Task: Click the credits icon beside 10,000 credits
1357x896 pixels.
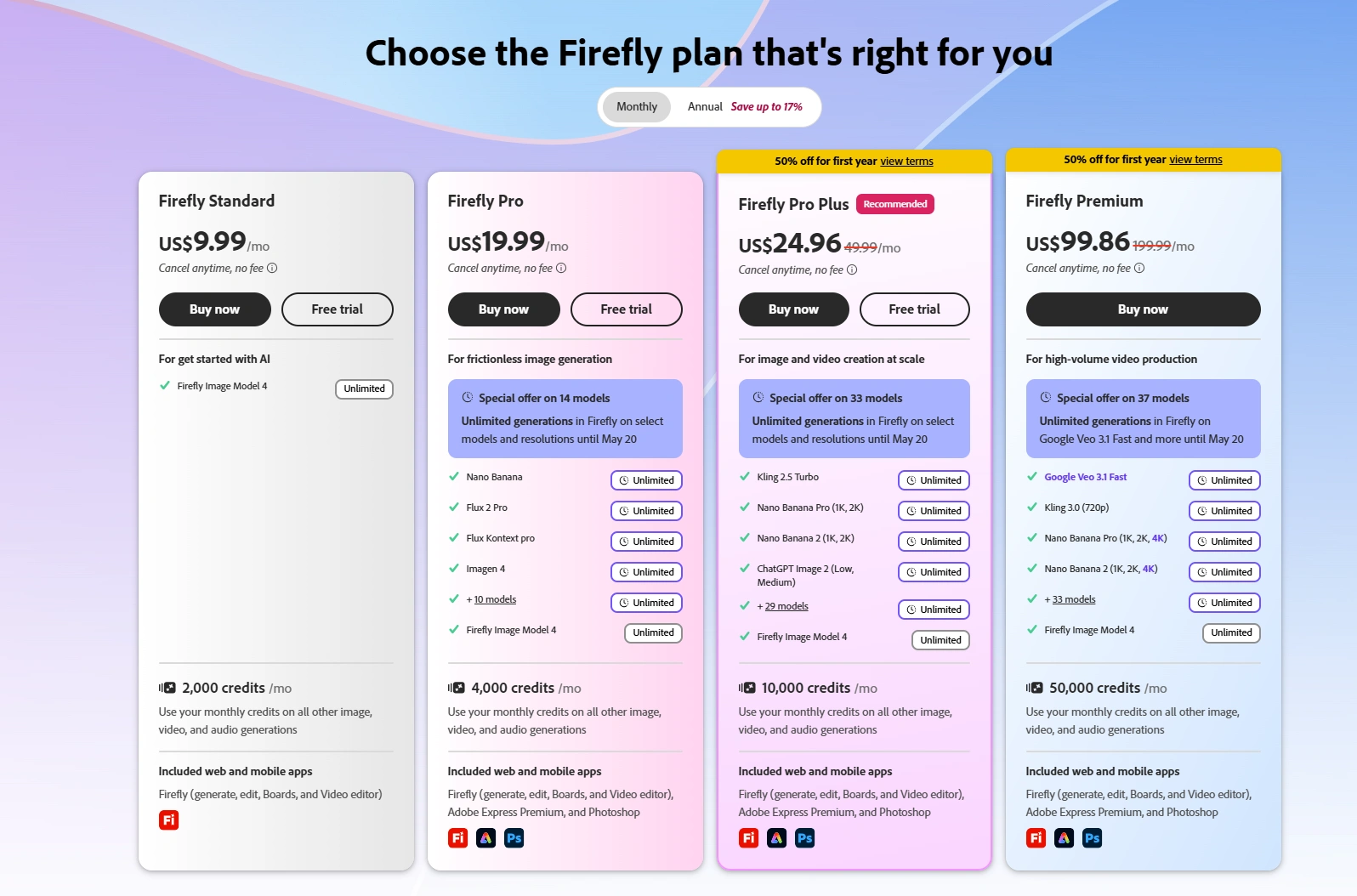Action: coord(749,688)
